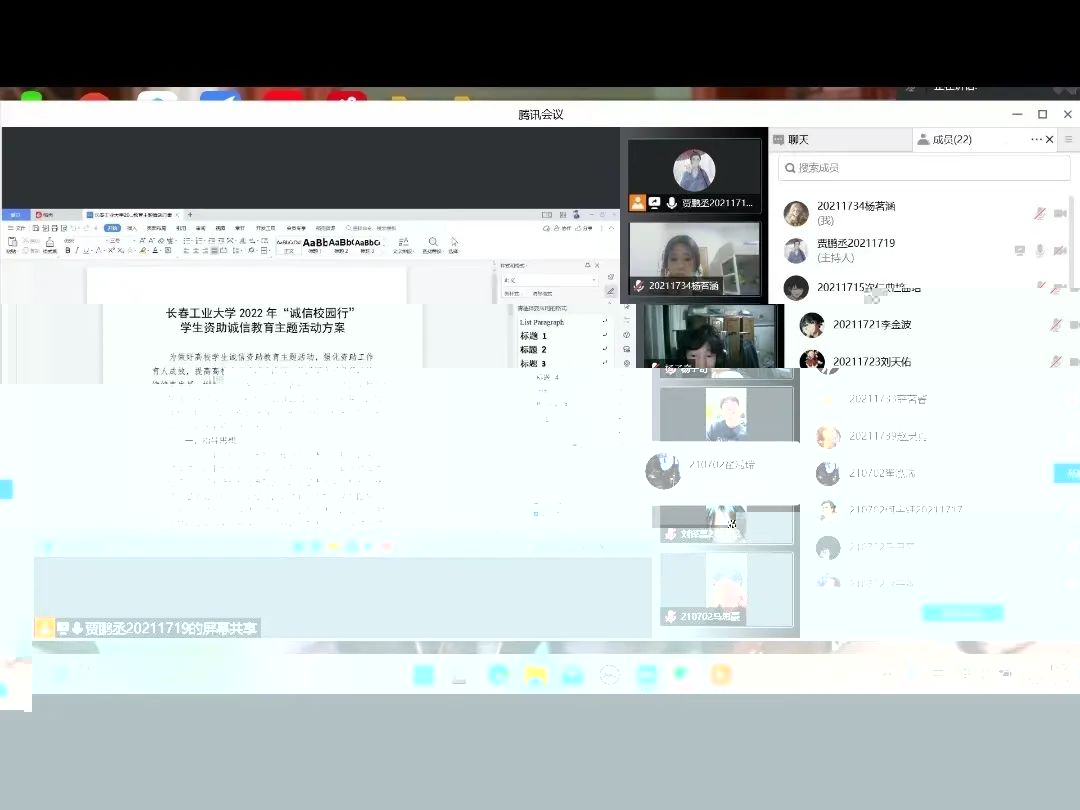The height and width of the screenshot is (810, 1080).
Task: Select List Paragraph in styles list
Action: click(541, 322)
